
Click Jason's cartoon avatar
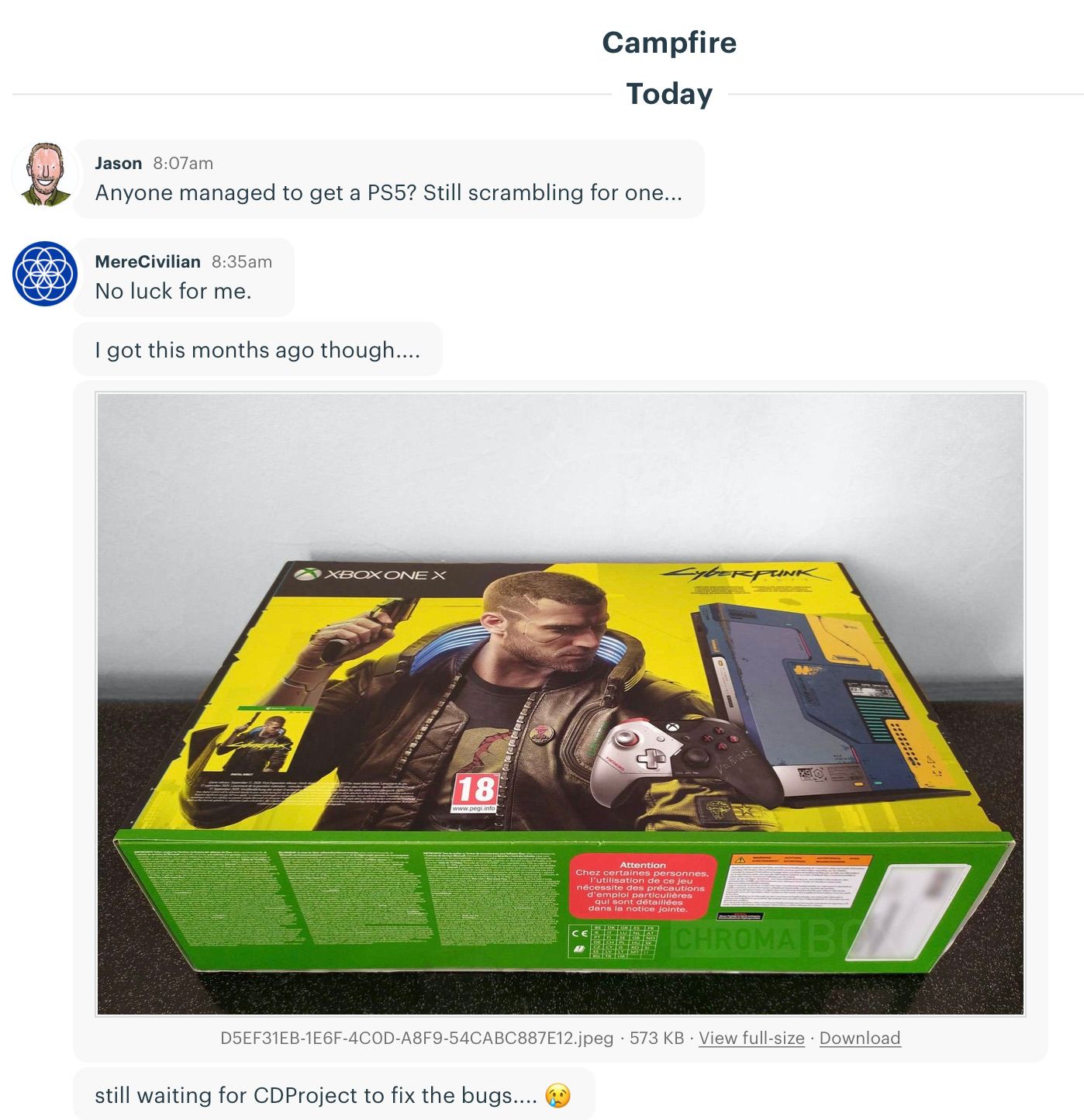45,175
